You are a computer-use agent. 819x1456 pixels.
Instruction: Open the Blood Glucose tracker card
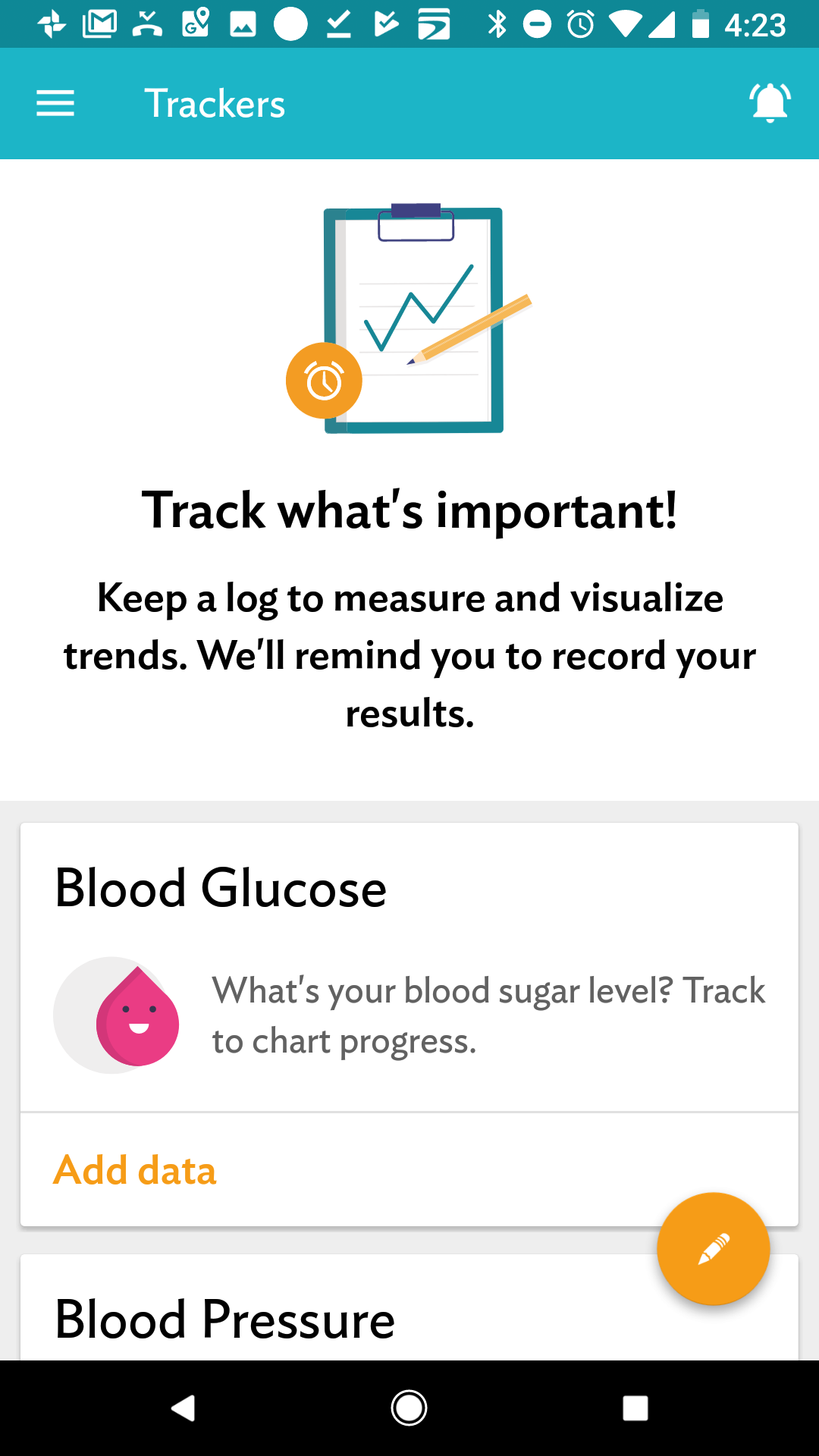click(221, 888)
